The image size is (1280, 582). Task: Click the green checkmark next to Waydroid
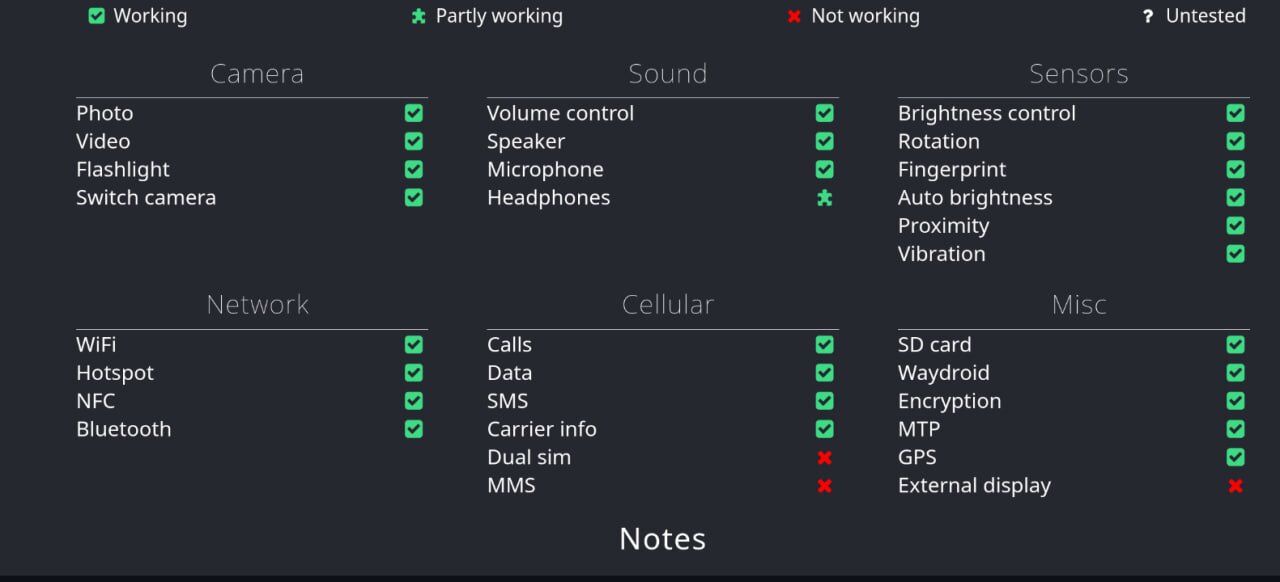click(1235, 373)
